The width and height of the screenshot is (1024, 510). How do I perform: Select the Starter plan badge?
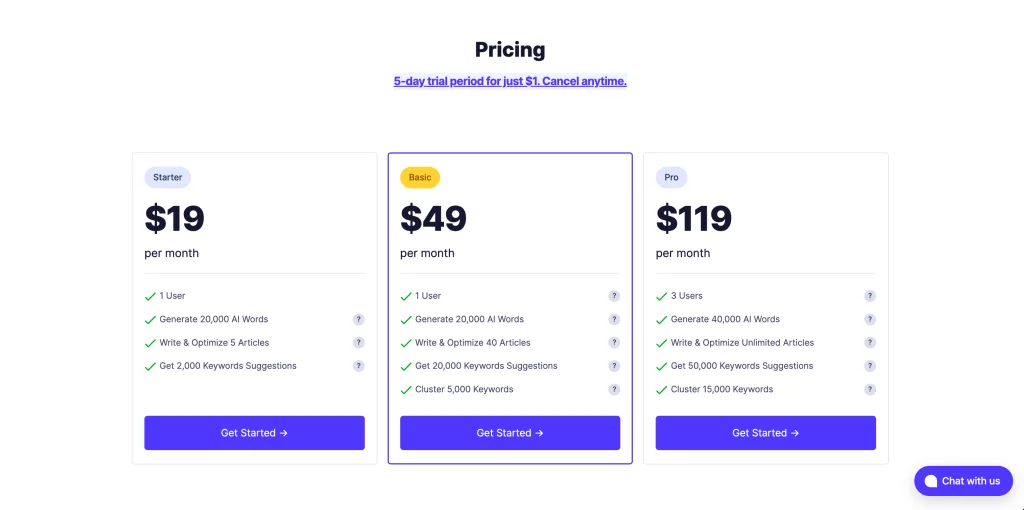[168, 178]
